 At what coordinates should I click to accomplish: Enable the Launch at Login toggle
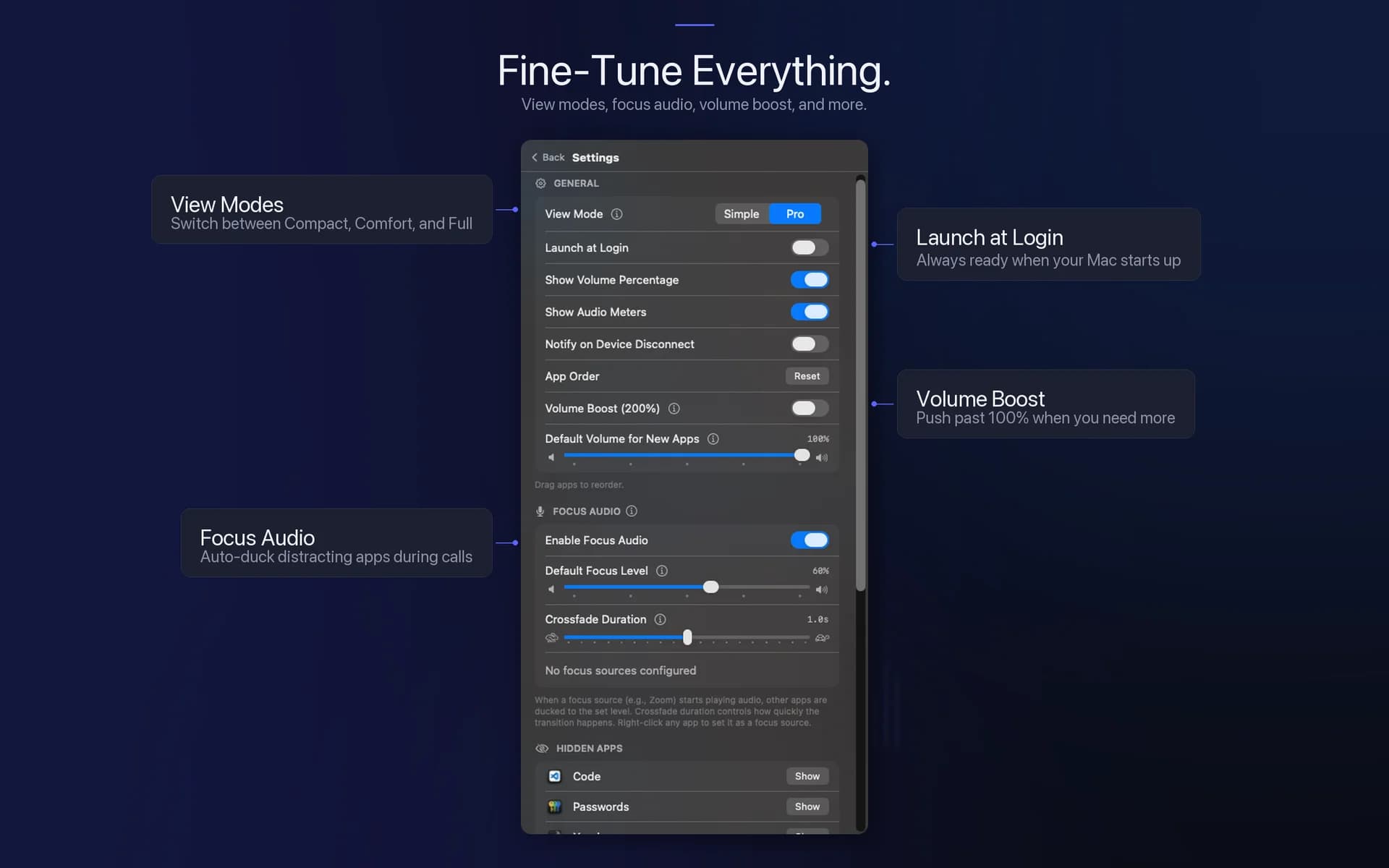tap(809, 247)
